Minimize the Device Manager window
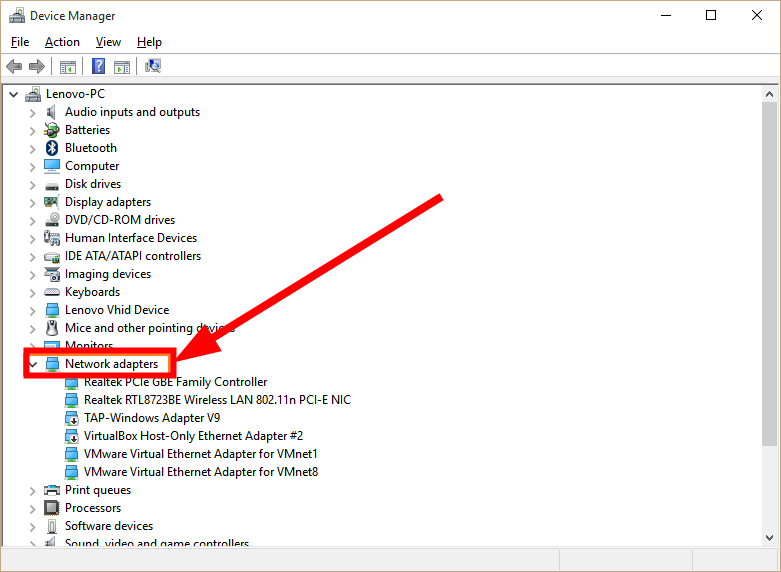 pyautogui.click(x=666, y=15)
